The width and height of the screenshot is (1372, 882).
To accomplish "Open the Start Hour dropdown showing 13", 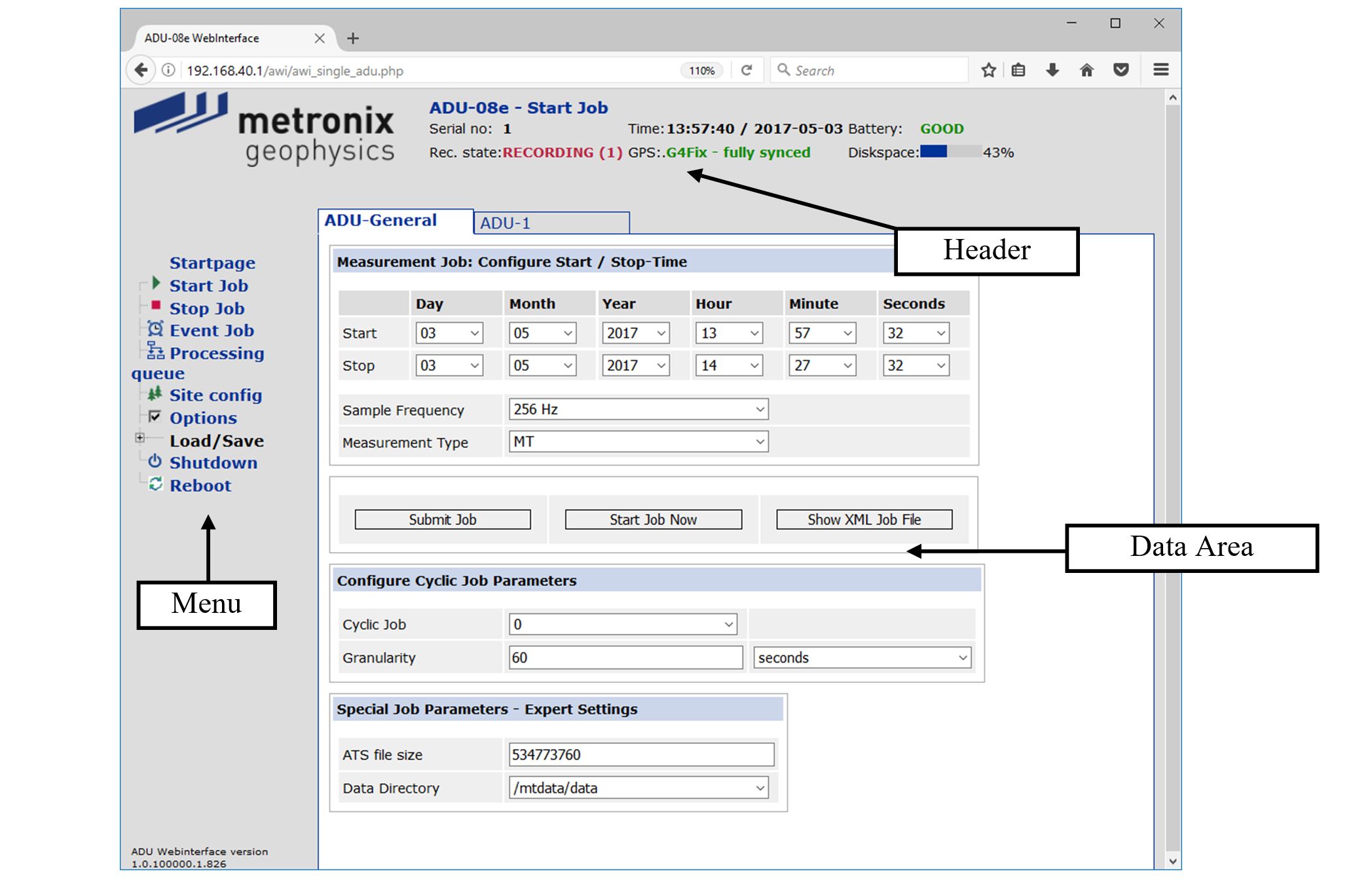I will (x=729, y=333).
